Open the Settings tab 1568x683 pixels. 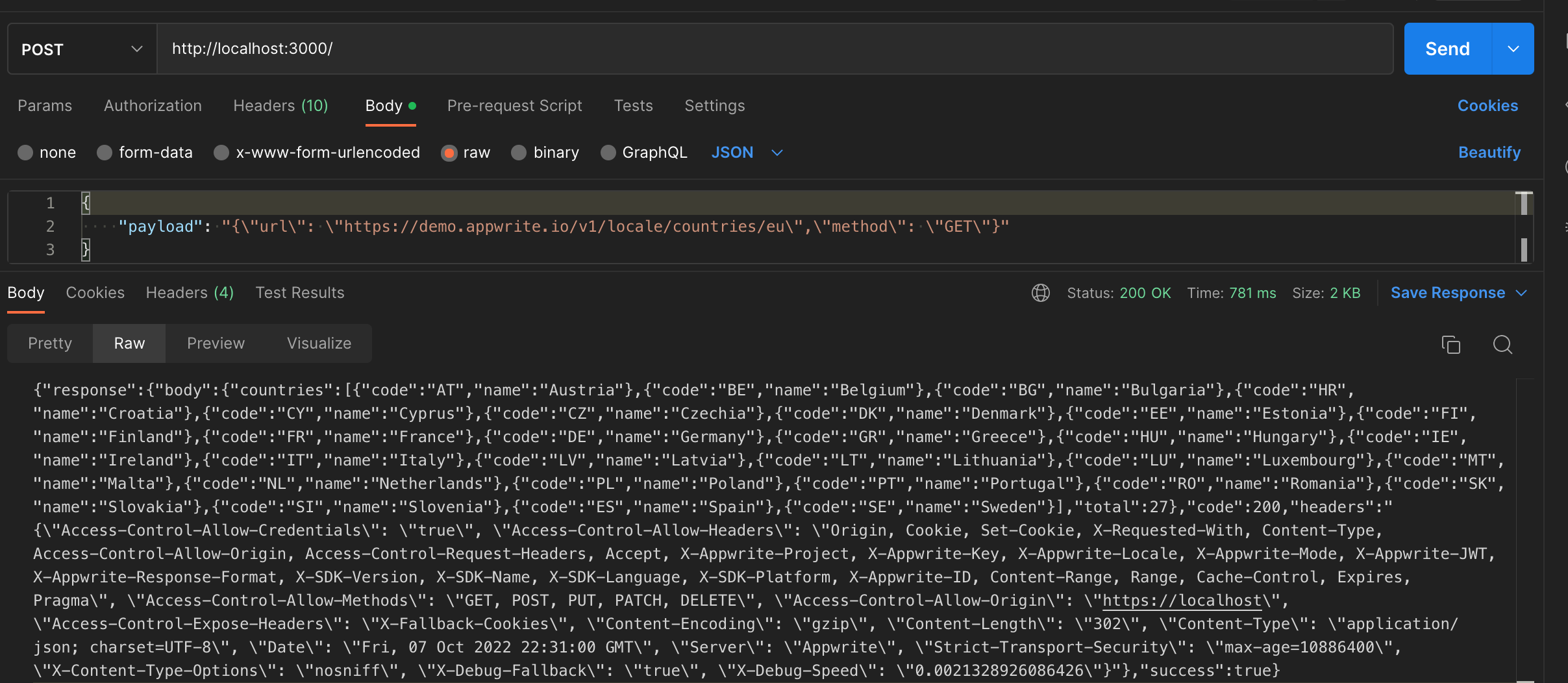(715, 106)
